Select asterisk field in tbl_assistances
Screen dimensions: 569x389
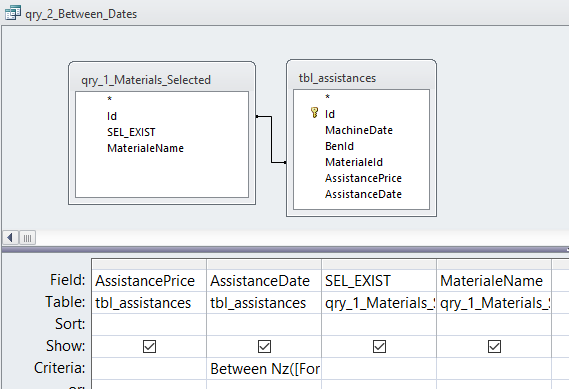point(327,97)
